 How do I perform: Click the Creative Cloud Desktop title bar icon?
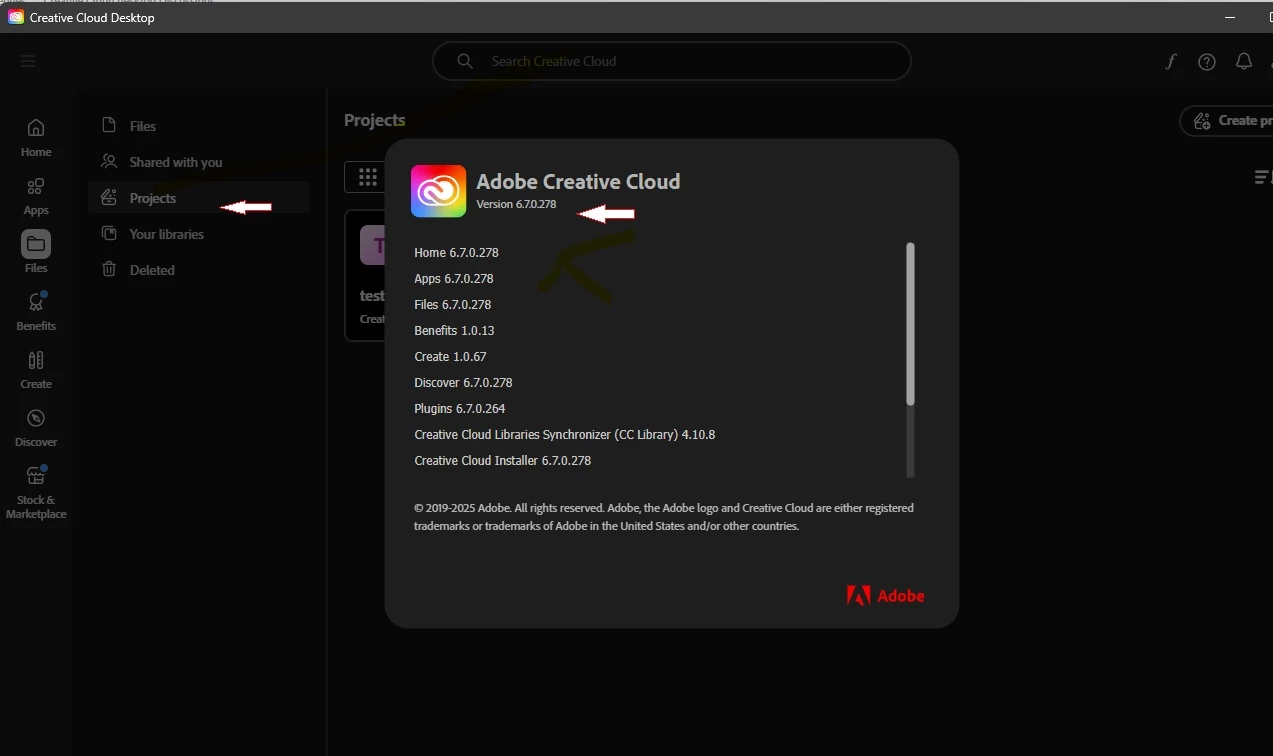tap(16, 17)
